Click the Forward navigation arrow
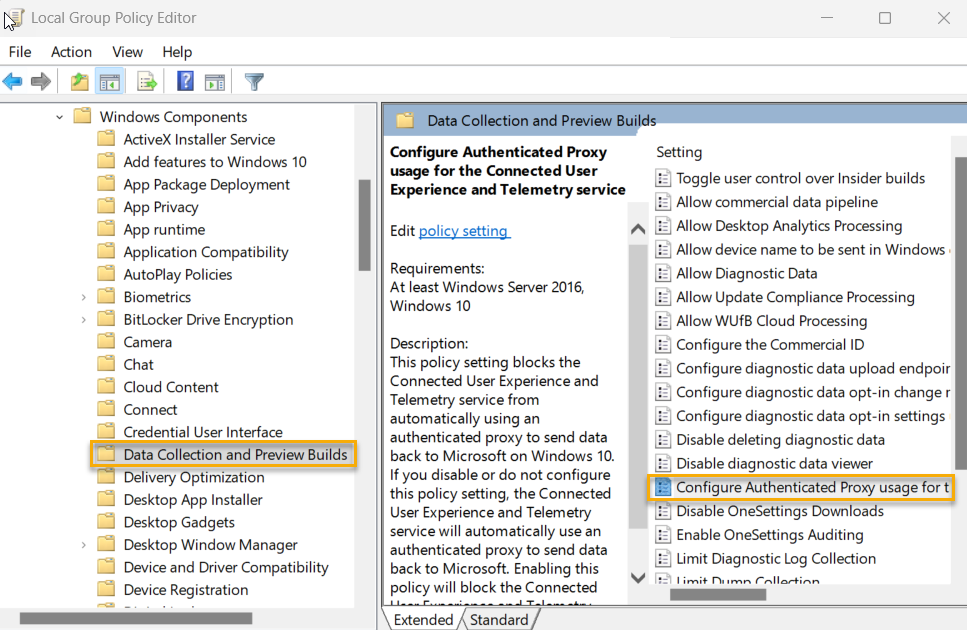The width and height of the screenshot is (967, 630). (x=38, y=81)
